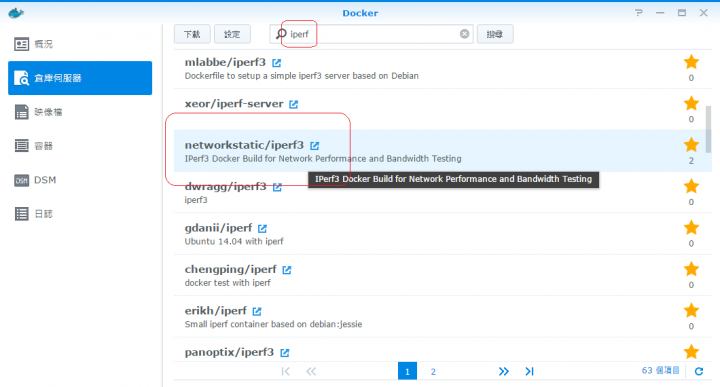Jump to the last results page
The image size is (720, 387).
tap(529, 371)
